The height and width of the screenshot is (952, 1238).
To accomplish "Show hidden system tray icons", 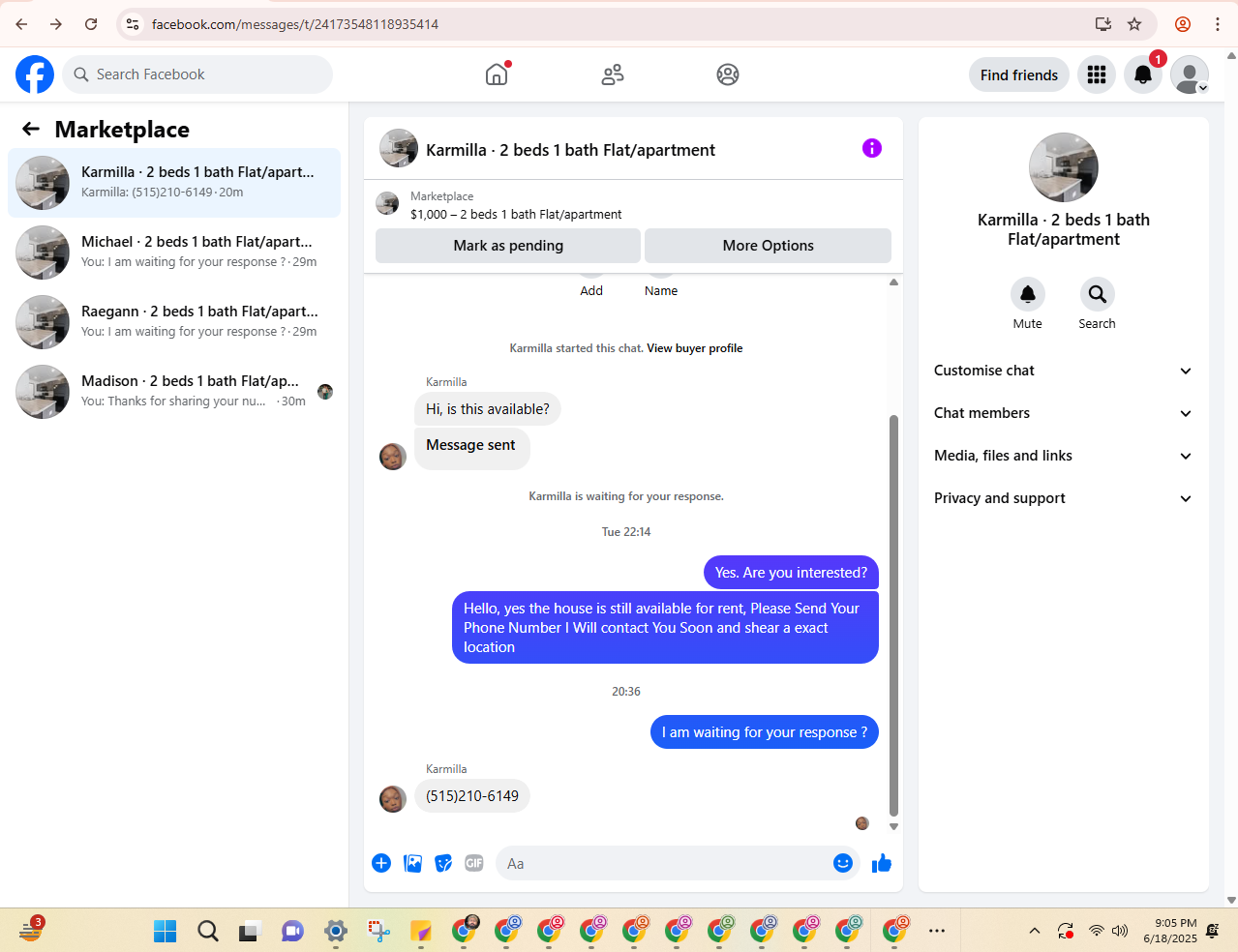I will (1035, 931).
